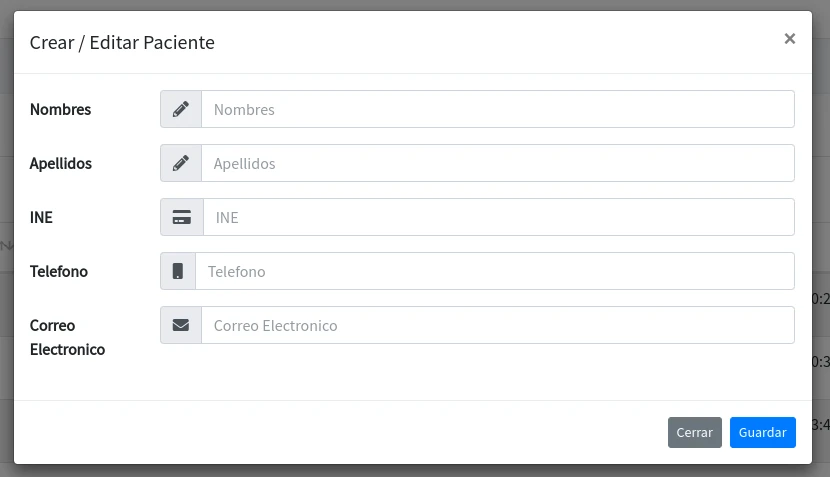
Task: Focus the Telefono text input
Action: pyautogui.click(x=495, y=271)
